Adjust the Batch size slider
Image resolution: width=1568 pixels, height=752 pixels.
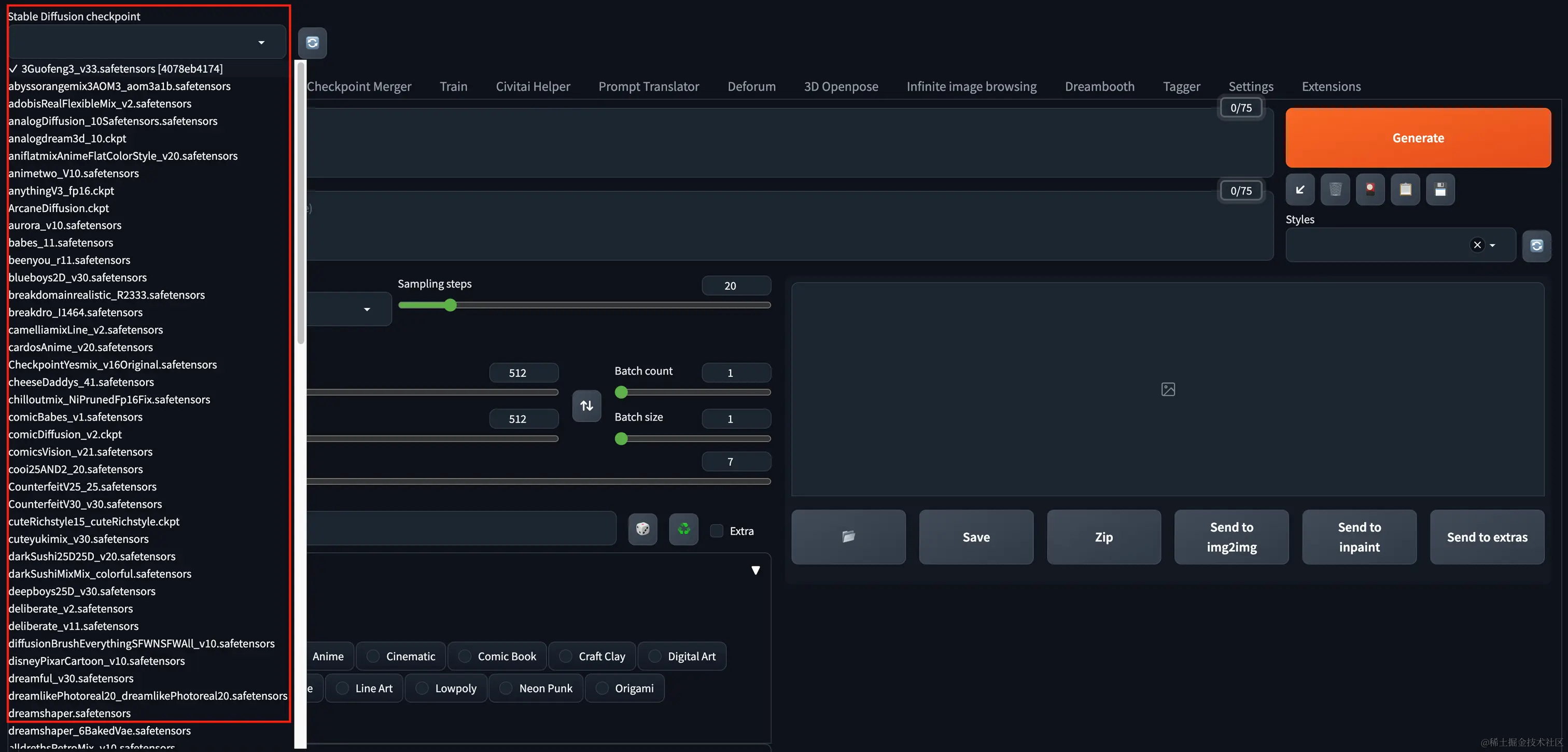pyautogui.click(x=693, y=438)
